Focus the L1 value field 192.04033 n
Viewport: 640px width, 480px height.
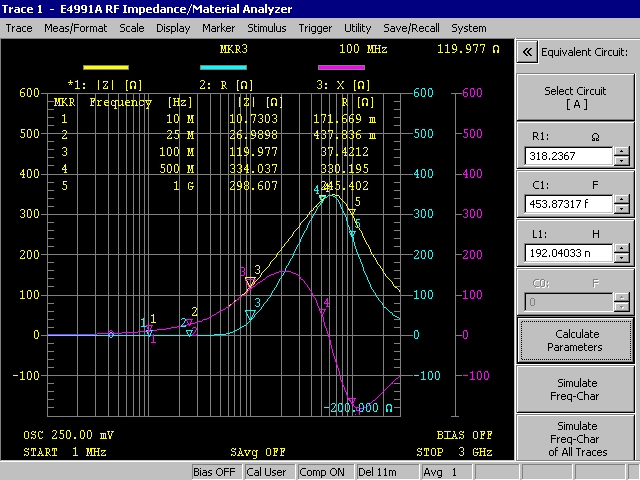point(569,253)
